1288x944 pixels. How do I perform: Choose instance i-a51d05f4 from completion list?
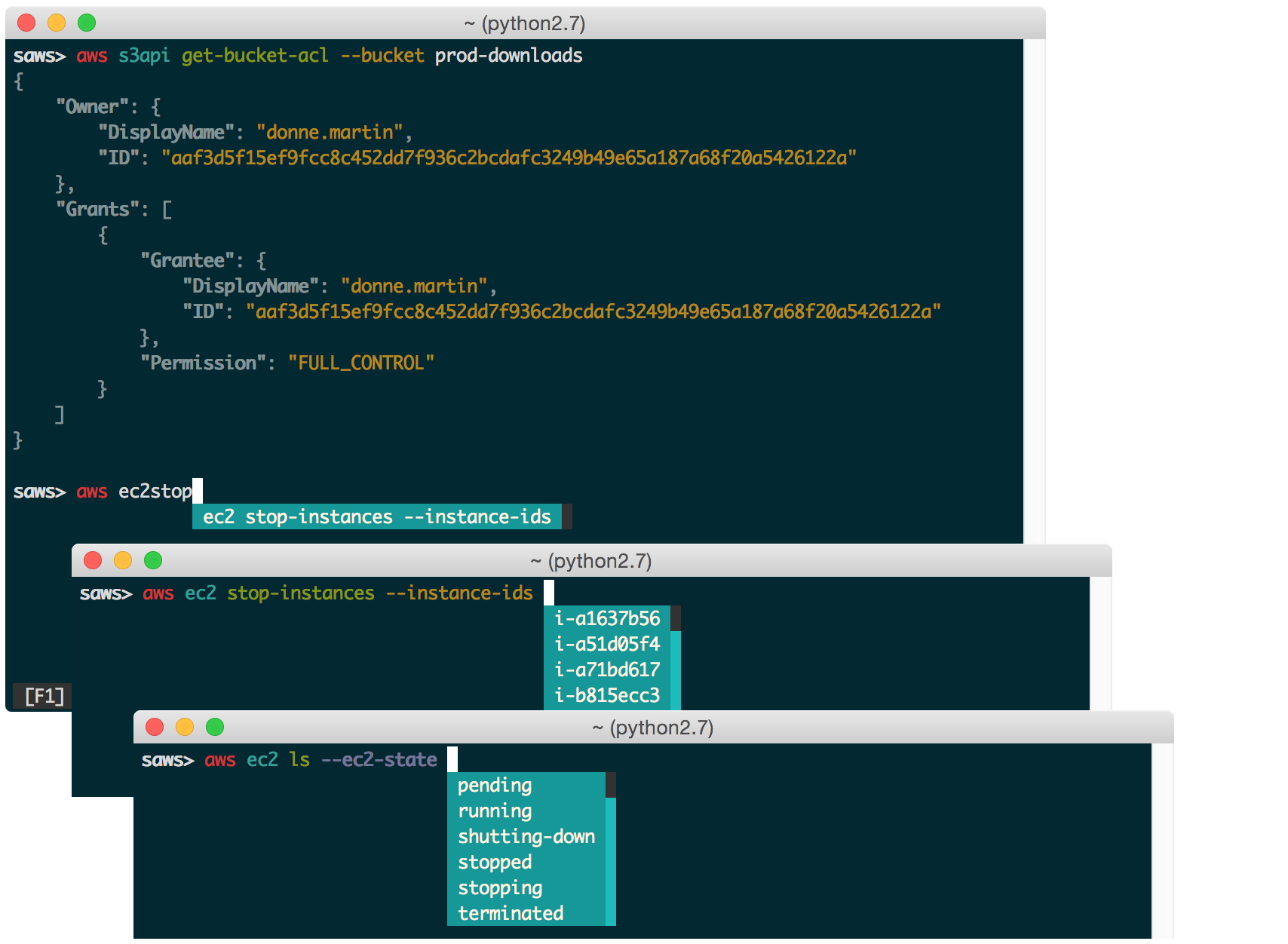607,644
